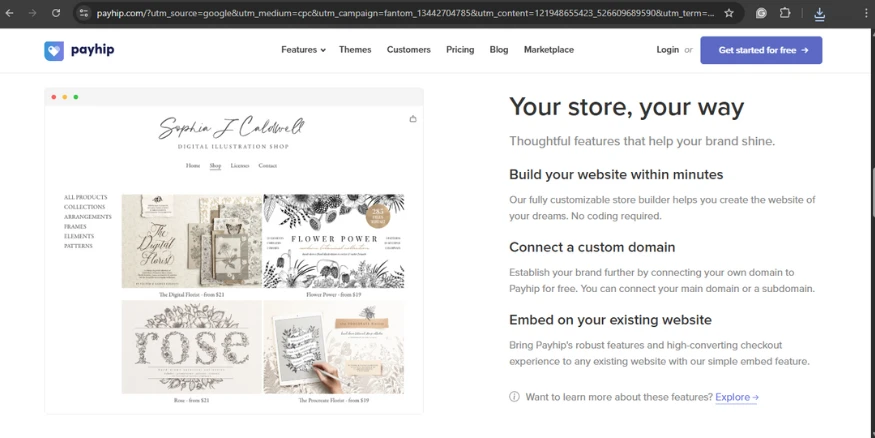The height and width of the screenshot is (438, 875).
Task: Select ARRANGEMENTS in preview sidebar
Action: pyautogui.click(x=88, y=216)
